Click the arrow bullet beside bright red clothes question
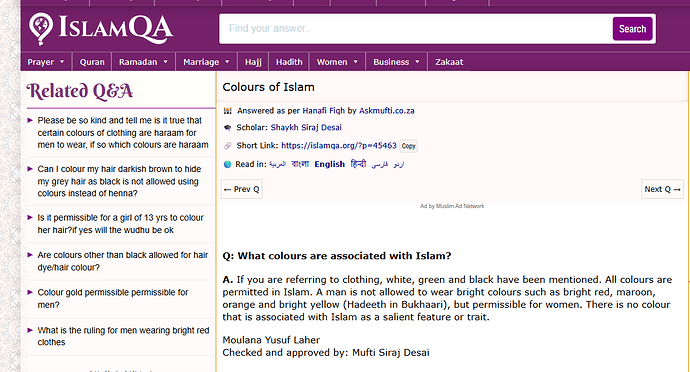The image size is (690, 372). pos(30,330)
